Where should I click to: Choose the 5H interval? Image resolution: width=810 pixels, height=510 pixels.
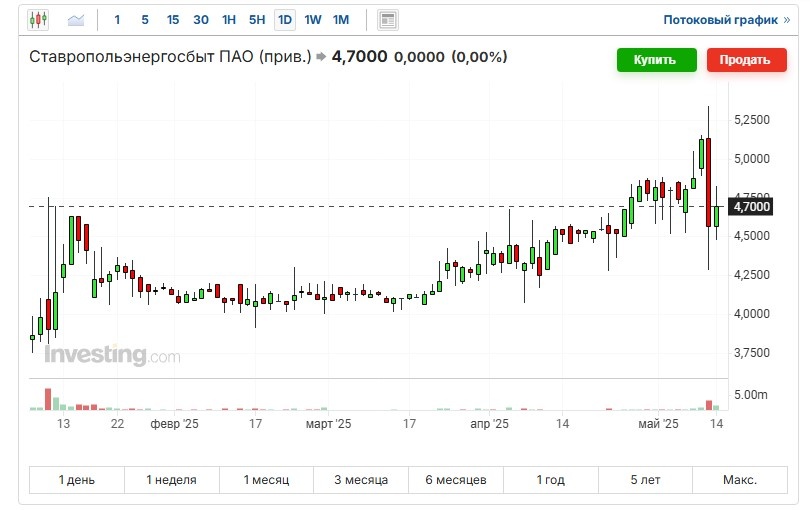(x=257, y=20)
